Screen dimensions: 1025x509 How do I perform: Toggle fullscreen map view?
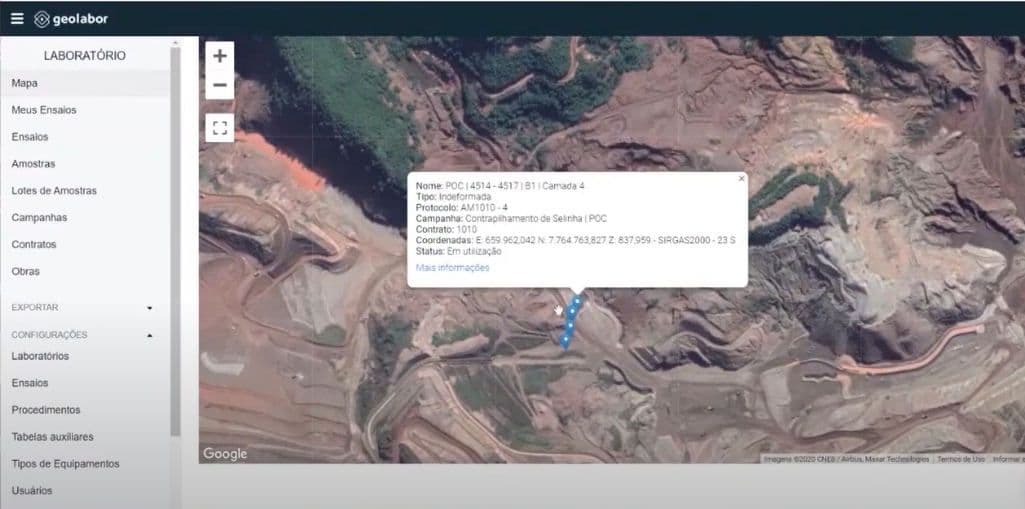tap(220, 128)
